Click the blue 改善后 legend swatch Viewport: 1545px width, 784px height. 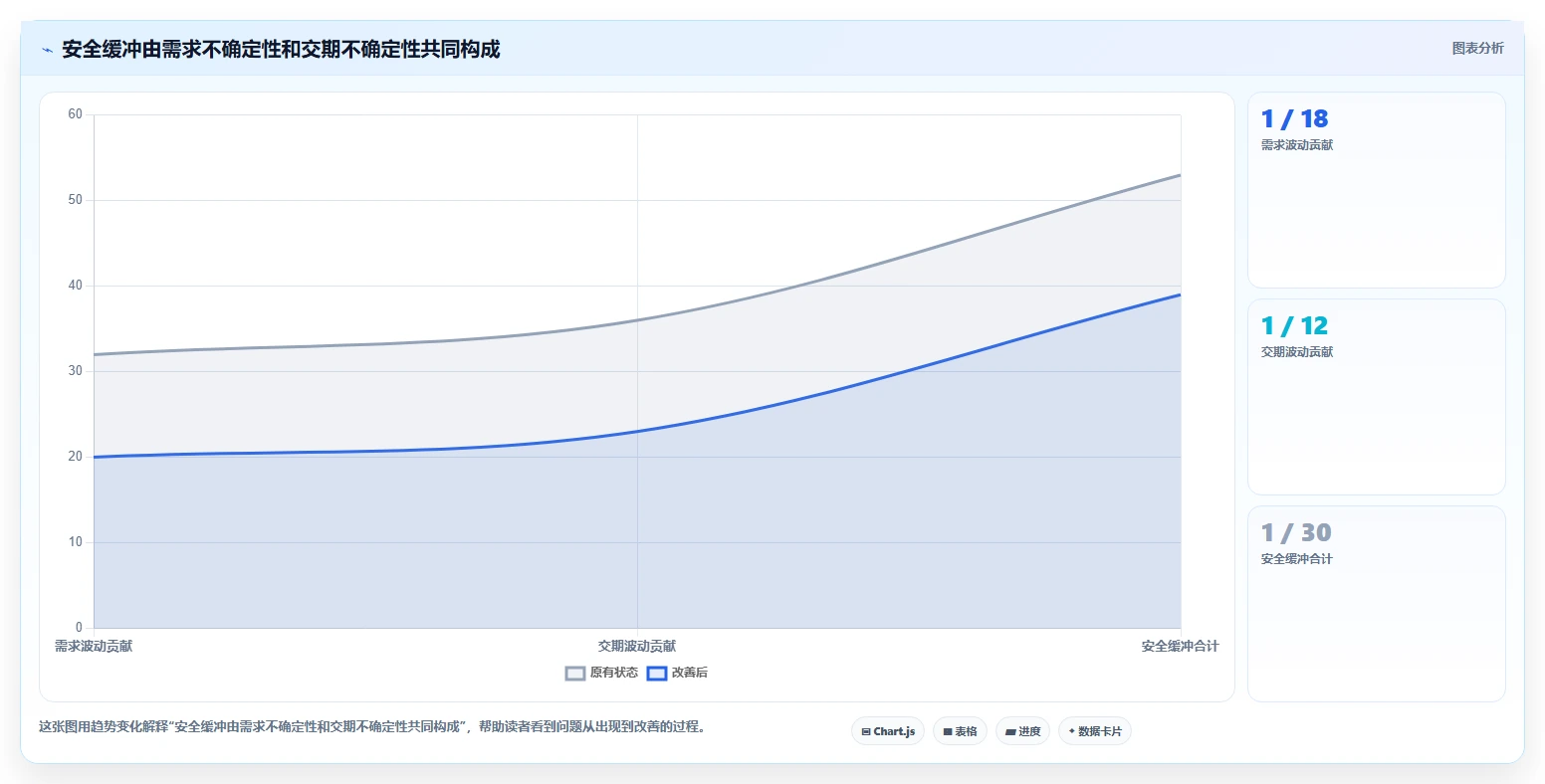coord(657,674)
